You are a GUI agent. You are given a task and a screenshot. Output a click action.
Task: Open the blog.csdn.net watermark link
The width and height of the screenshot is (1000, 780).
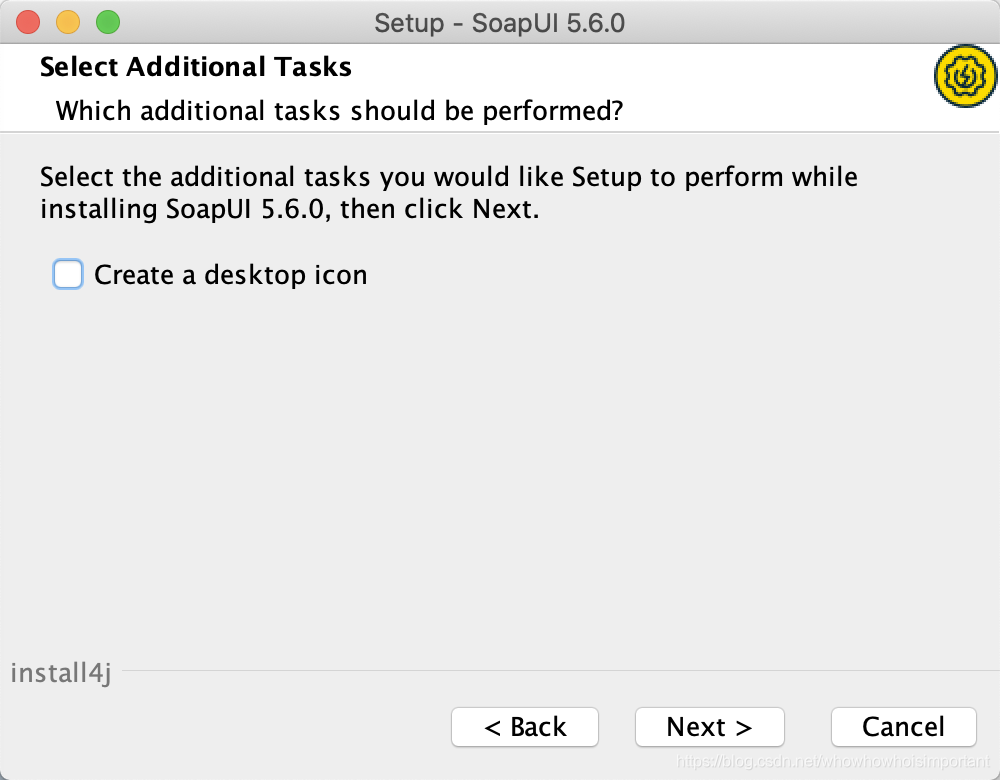832,763
